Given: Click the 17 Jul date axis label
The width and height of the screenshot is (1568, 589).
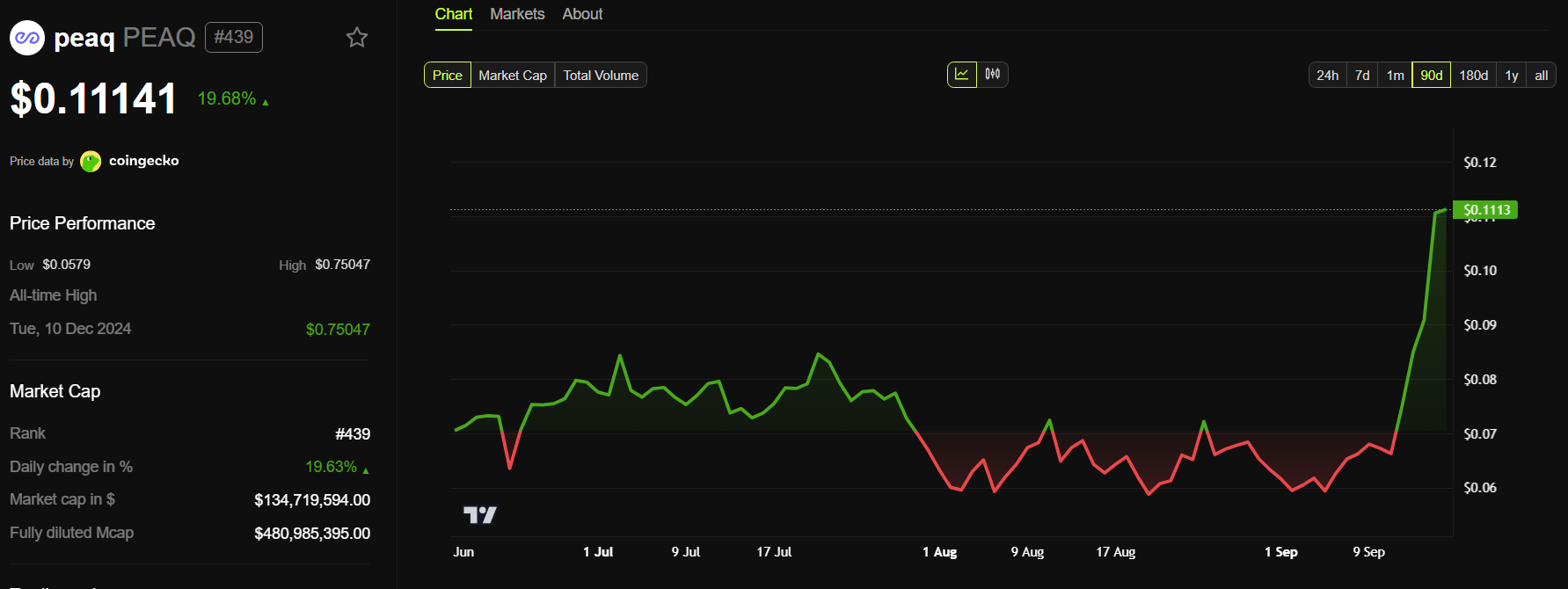Looking at the screenshot, I should 774,552.
